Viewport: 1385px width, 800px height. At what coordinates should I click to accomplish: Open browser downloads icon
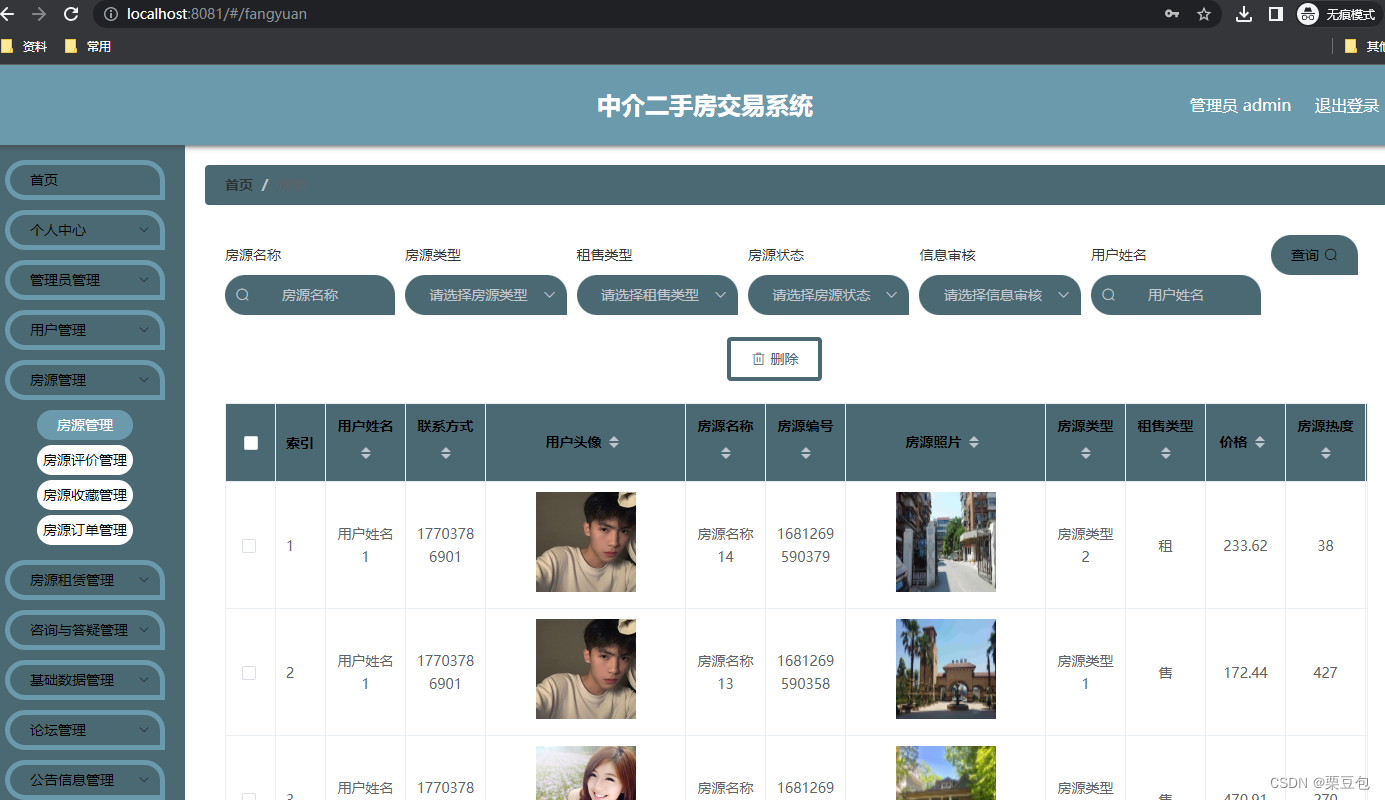(1244, 14)
